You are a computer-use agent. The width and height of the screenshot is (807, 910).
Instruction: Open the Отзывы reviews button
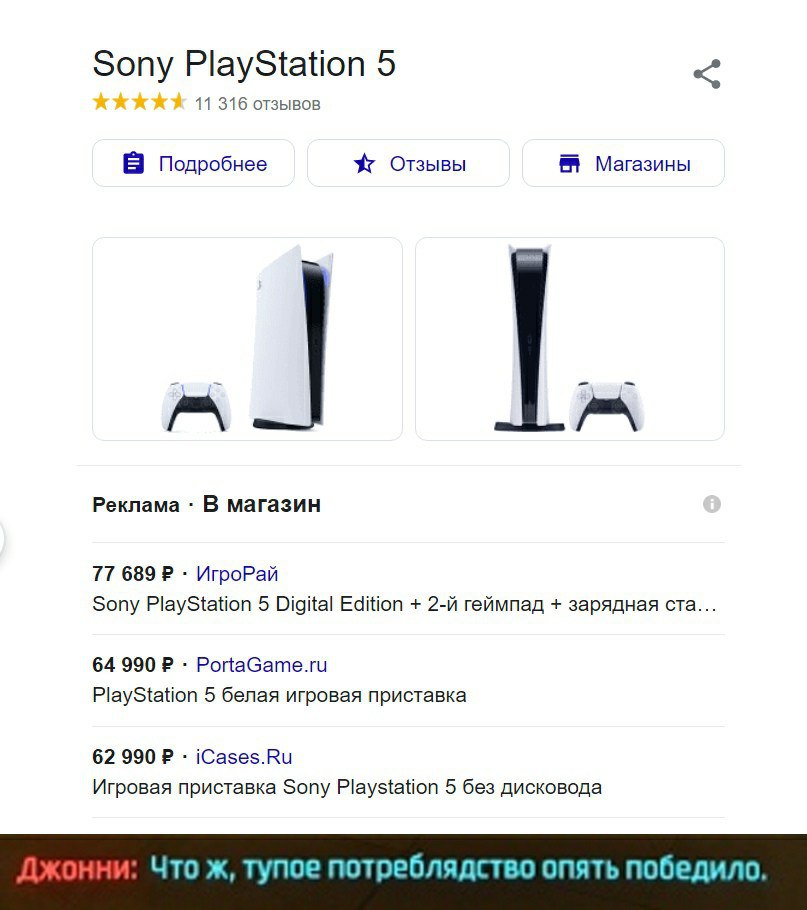[x=408, y=163]
